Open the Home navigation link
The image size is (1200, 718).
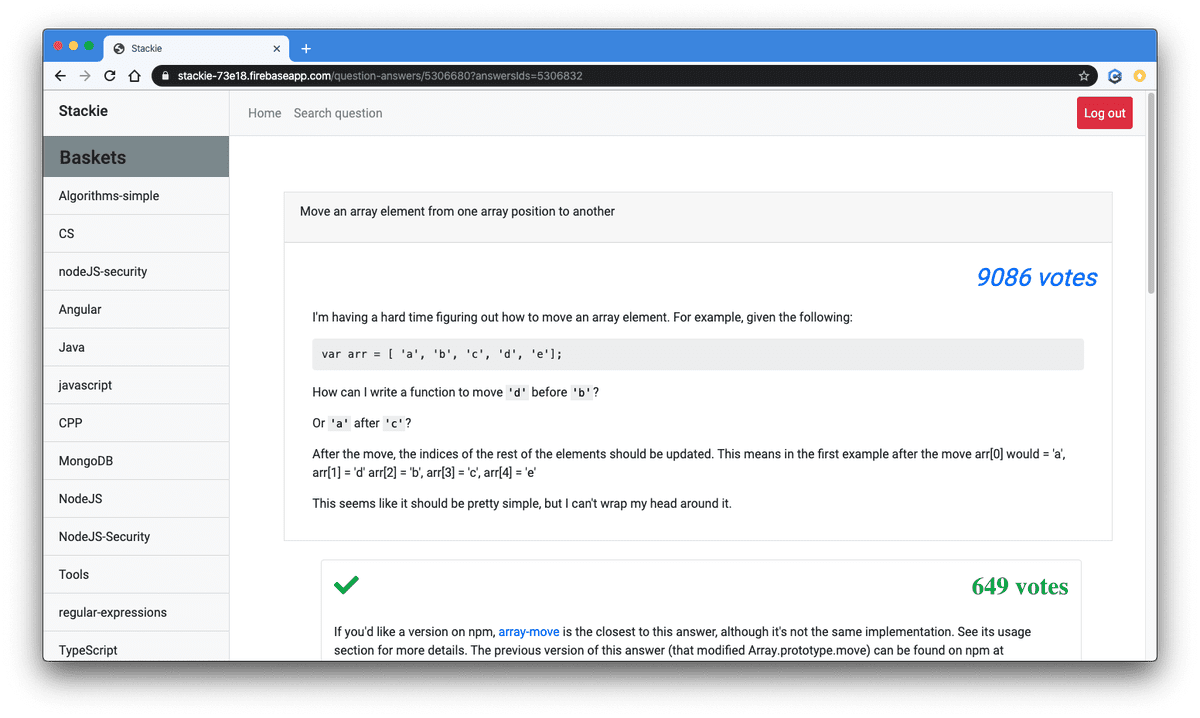point(264,113)
